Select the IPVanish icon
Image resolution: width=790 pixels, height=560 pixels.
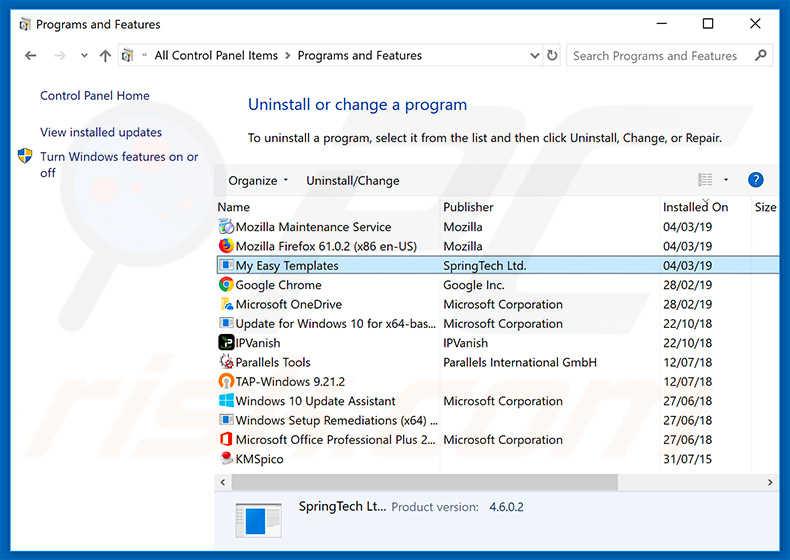tap(226, 342)
